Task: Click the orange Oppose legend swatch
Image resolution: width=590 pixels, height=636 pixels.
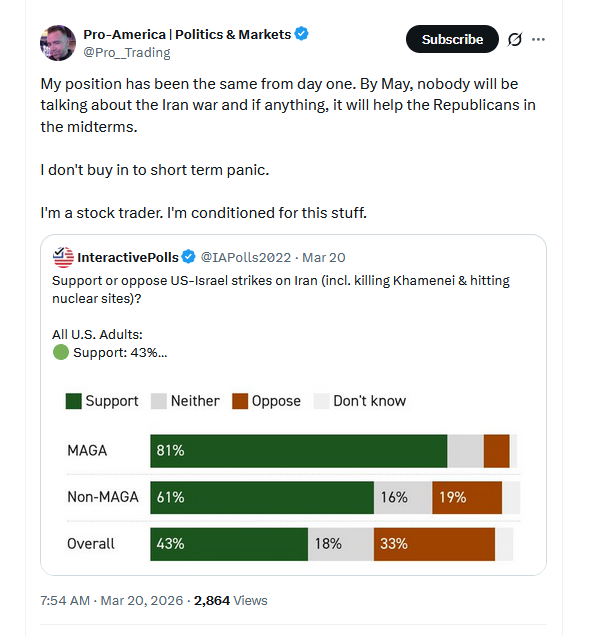Action: [240, 401]
